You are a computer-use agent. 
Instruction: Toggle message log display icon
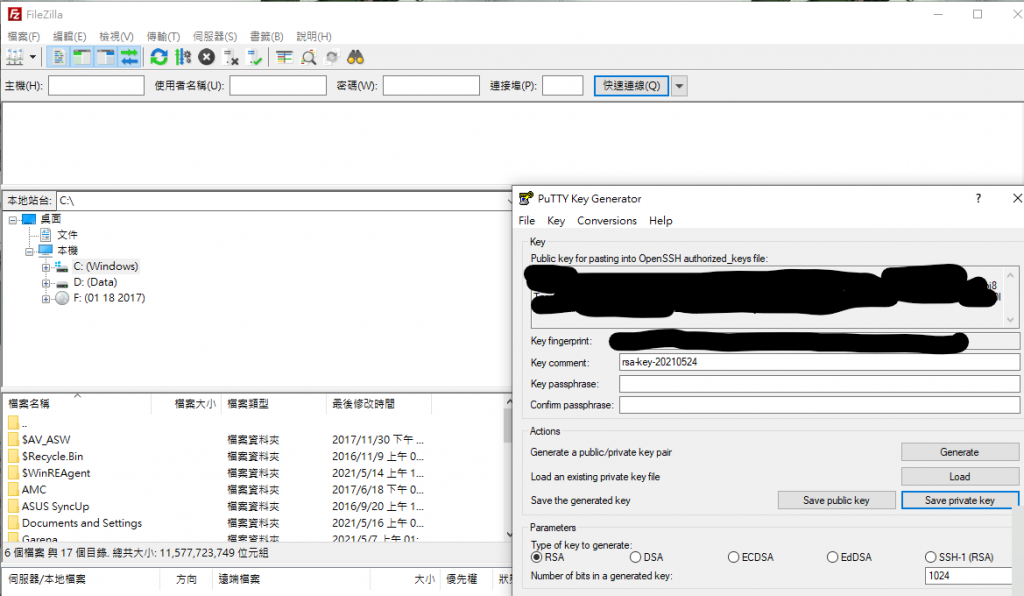(x=58, y=57)
